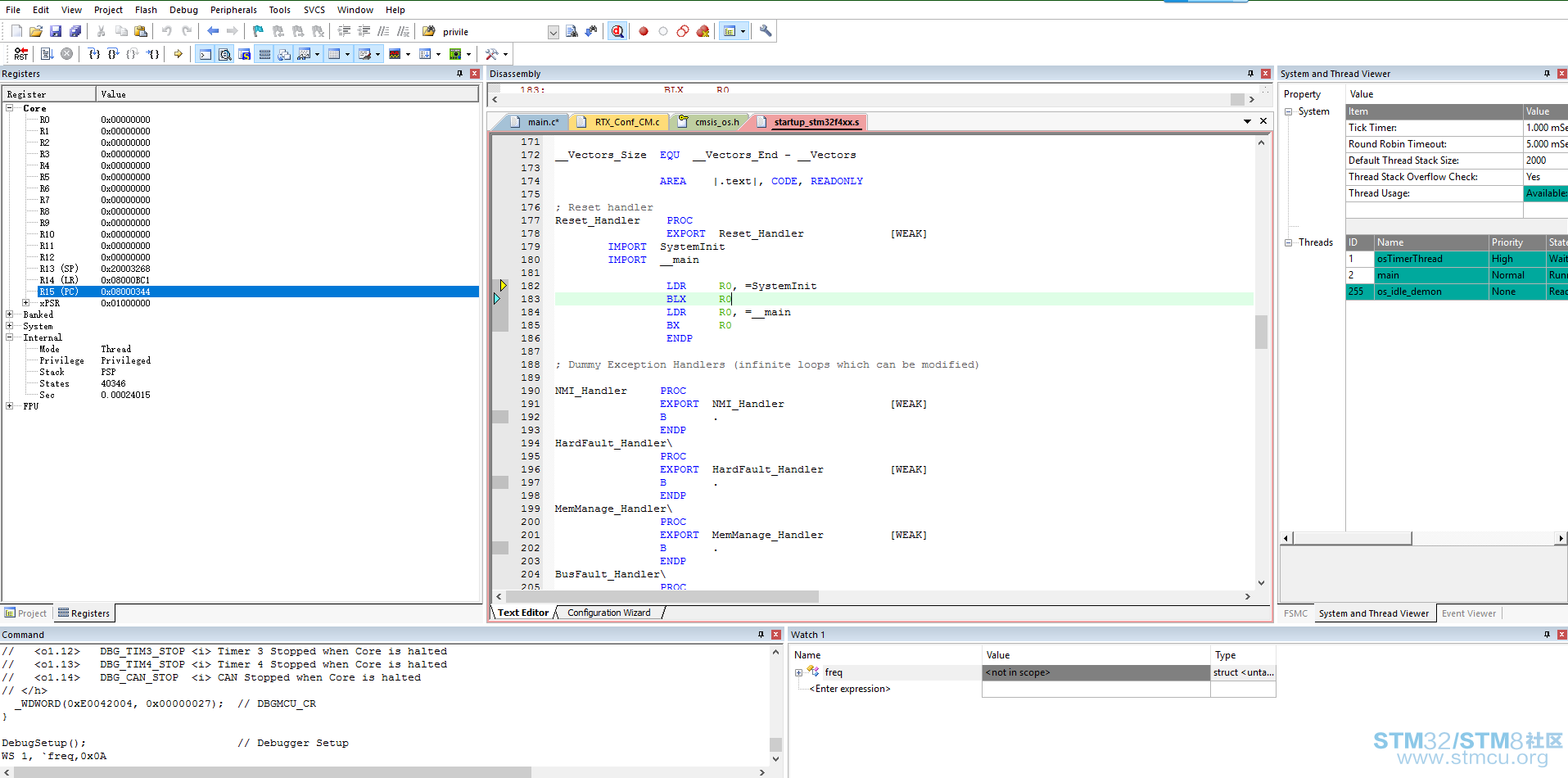This screenshot has width=1568, height=778.
Task: Select the osTimerThread thread row
Action: coord(1456,259)
